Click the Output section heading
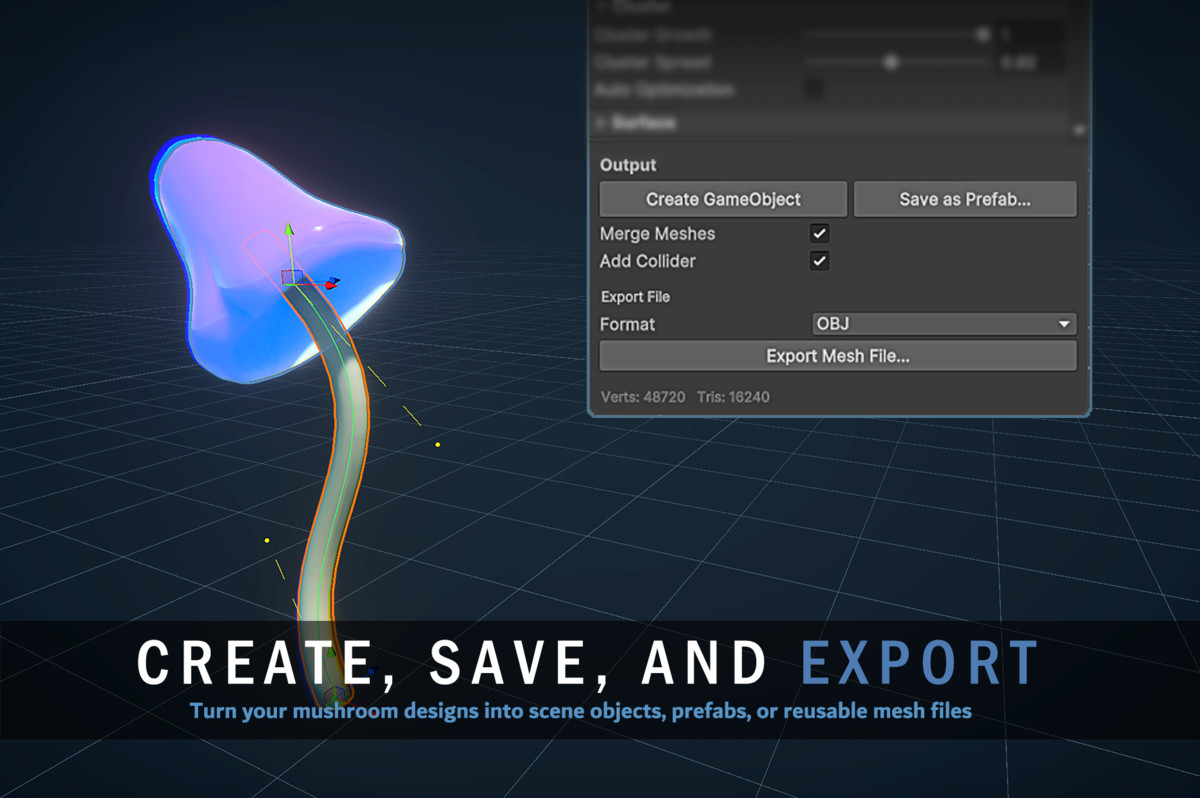This screenshot has height=798, width=1200. point(628,165)
